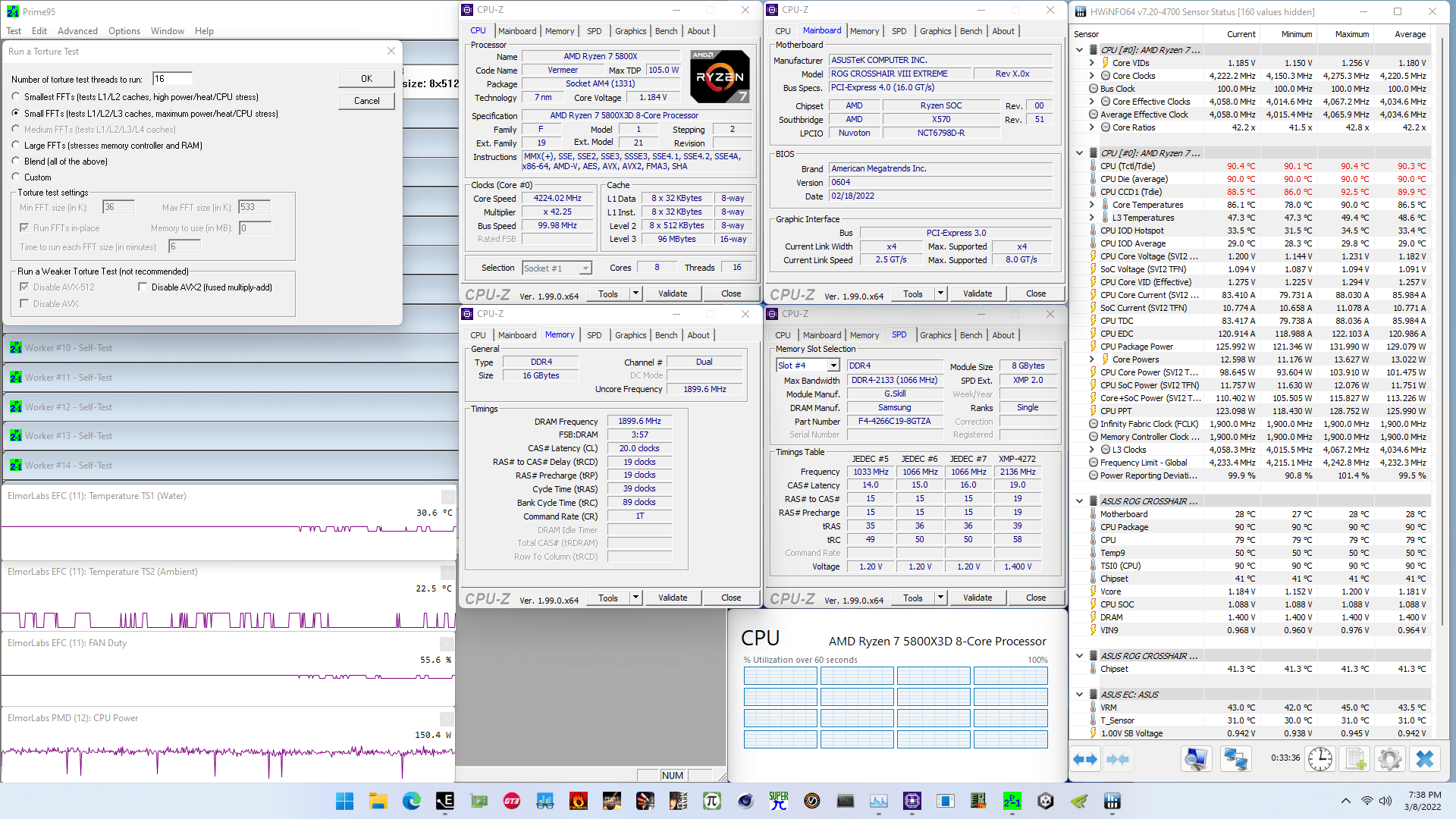Show hidden system tray icons chevron
1456x819 pixels.
1345,801
